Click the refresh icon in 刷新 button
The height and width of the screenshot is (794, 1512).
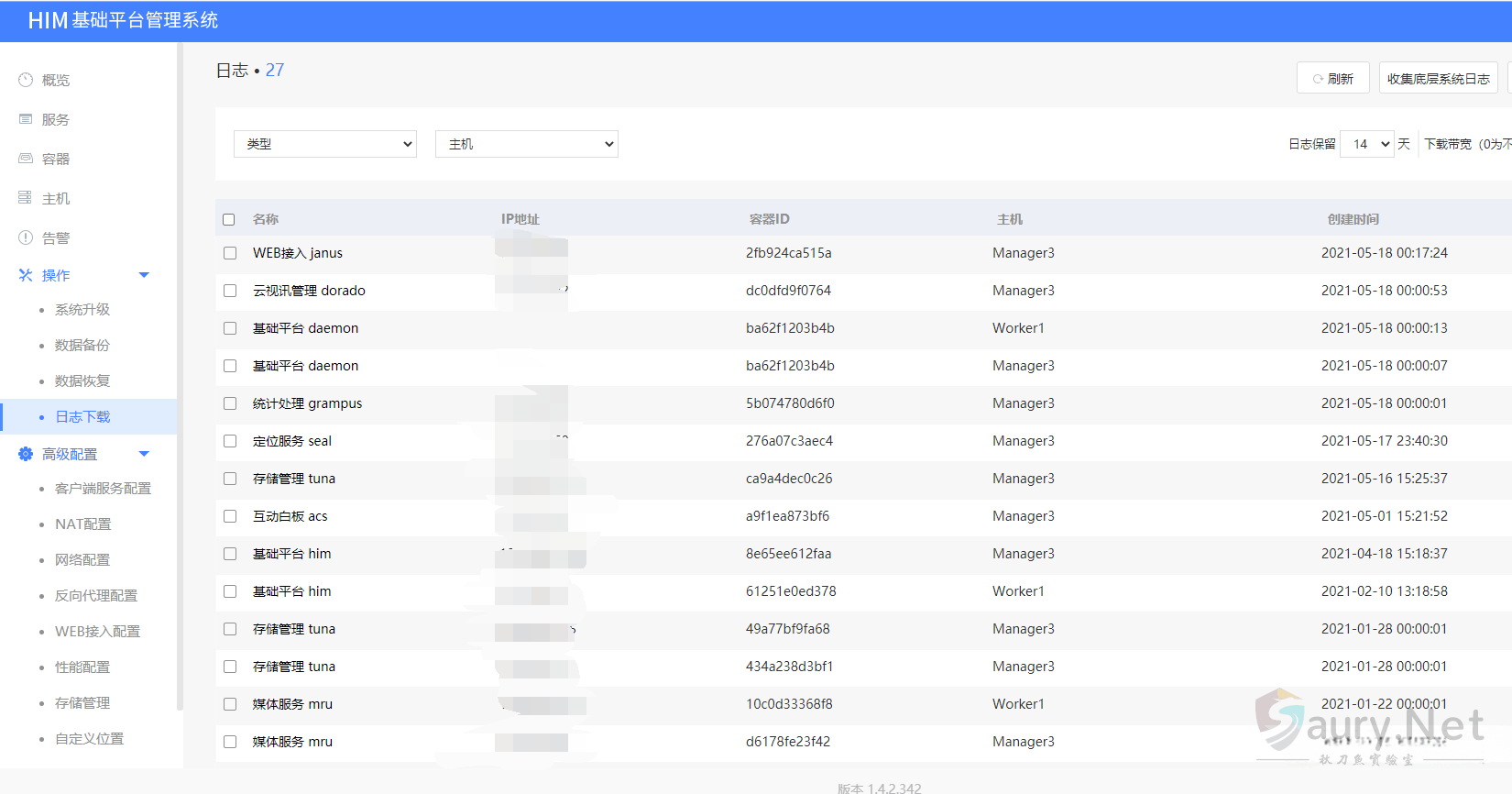click(1318, 79)
